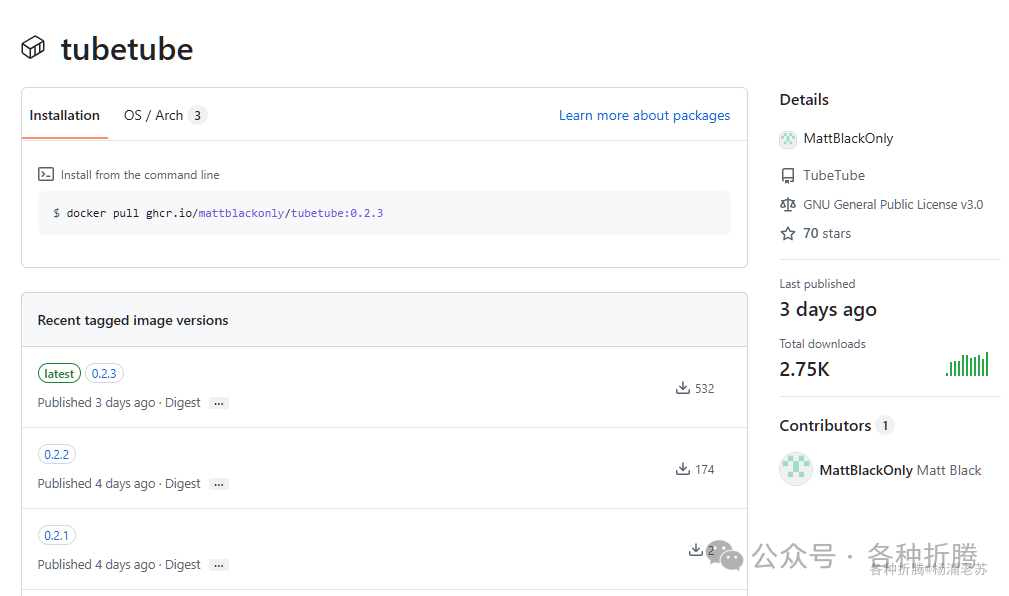
Task: Open GNU General Public License v3.0 link
Action: (893, 205)
